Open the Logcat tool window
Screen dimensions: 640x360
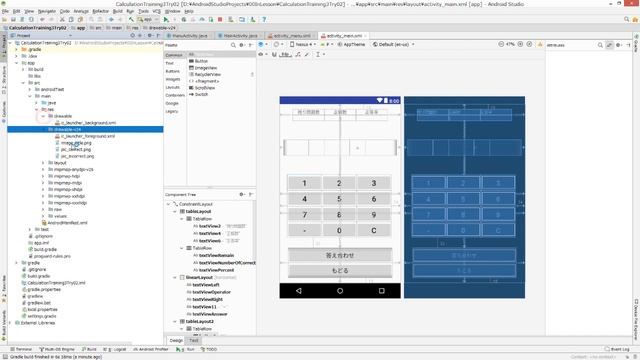(x=116, y=349)
